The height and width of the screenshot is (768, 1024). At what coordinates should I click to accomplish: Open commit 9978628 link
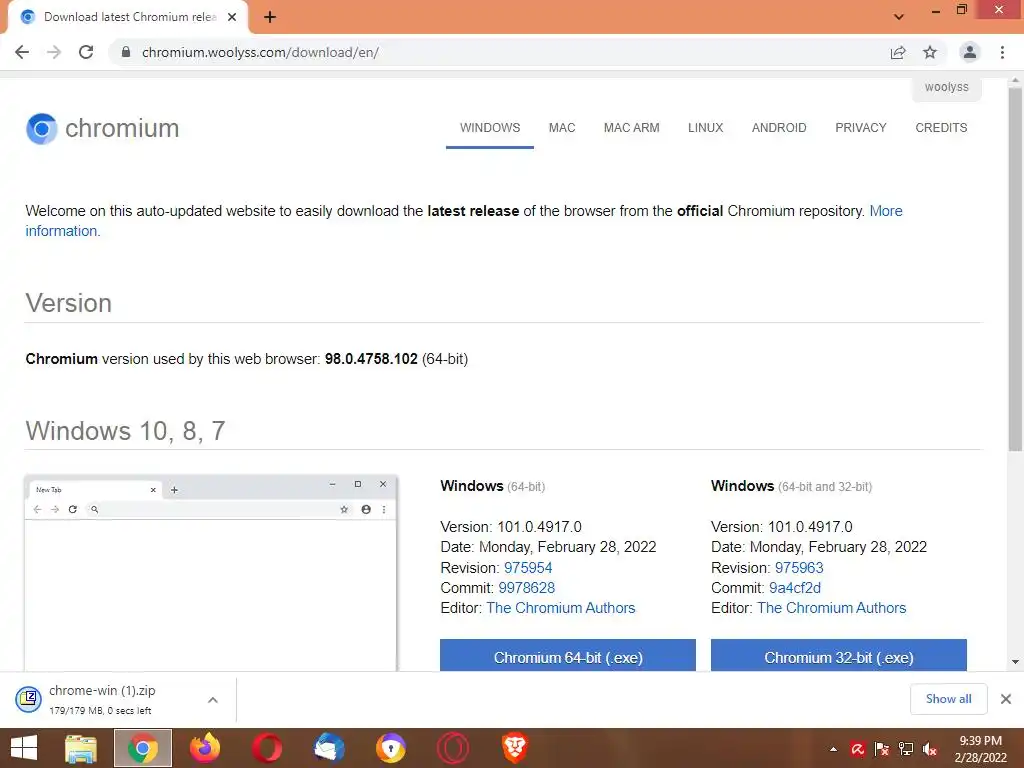(x=526, y=588)
